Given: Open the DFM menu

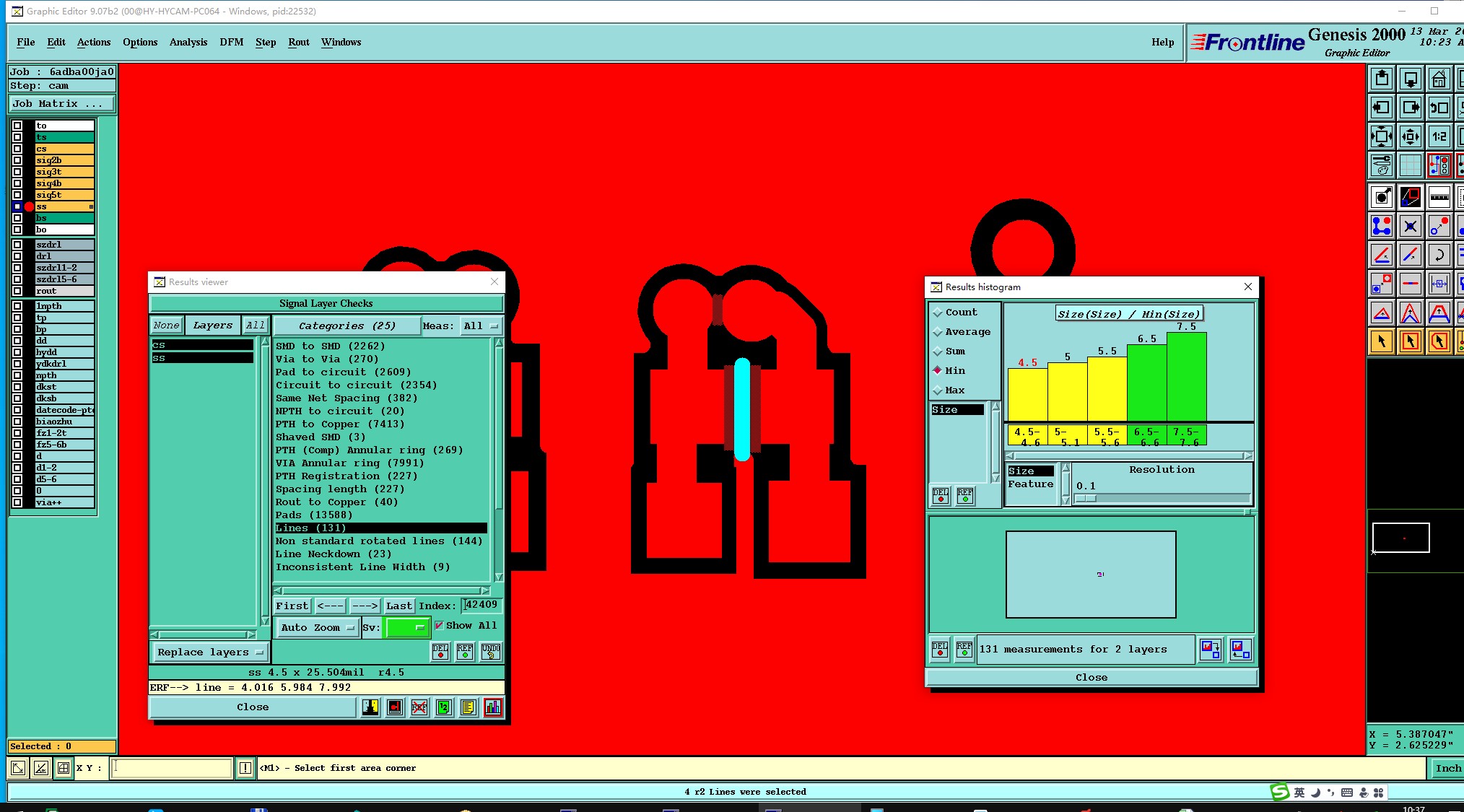Looking at the screenshot, I should (231, 43).
